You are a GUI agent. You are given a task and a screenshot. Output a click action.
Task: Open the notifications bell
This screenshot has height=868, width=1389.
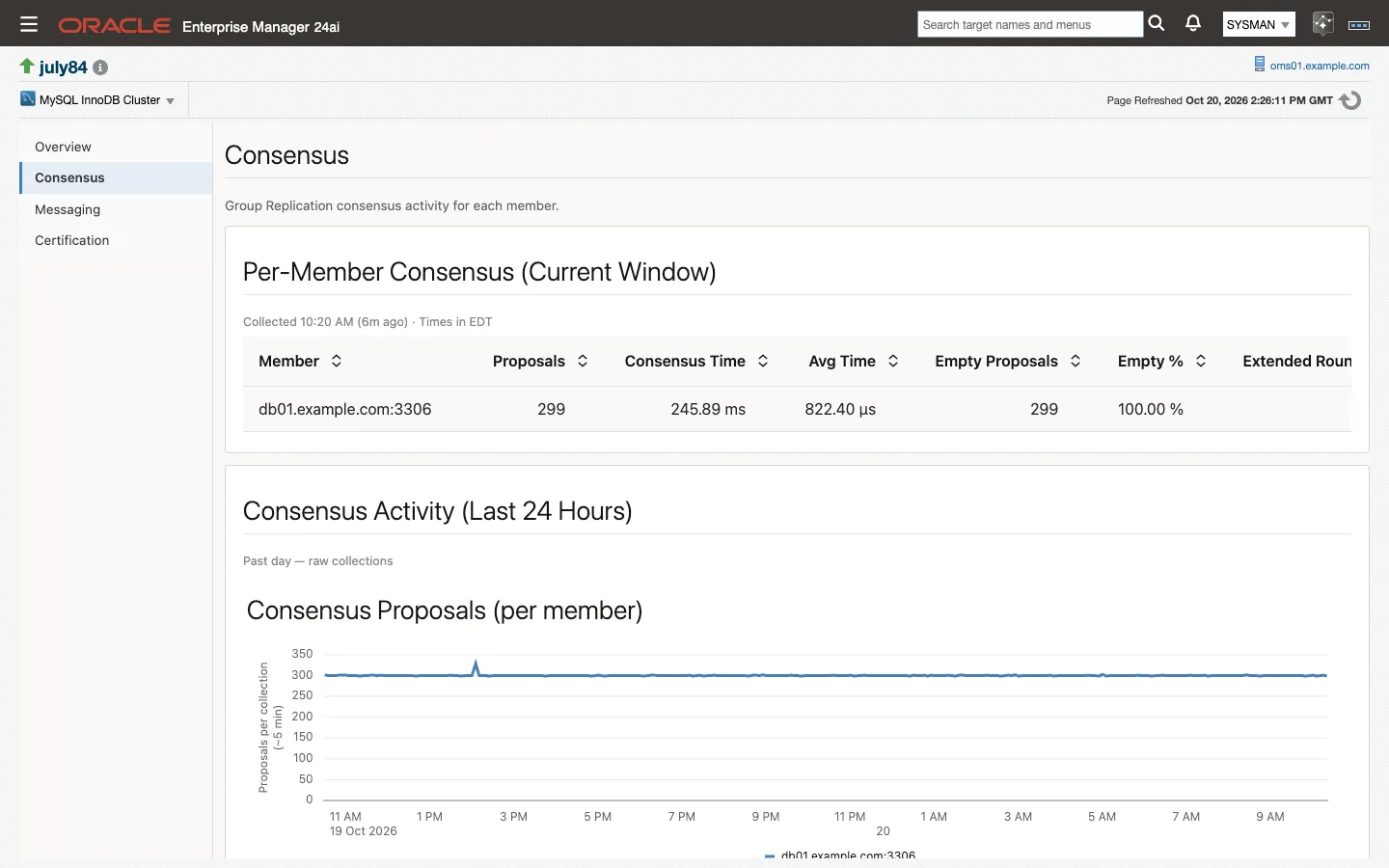tap(1193, 24)
